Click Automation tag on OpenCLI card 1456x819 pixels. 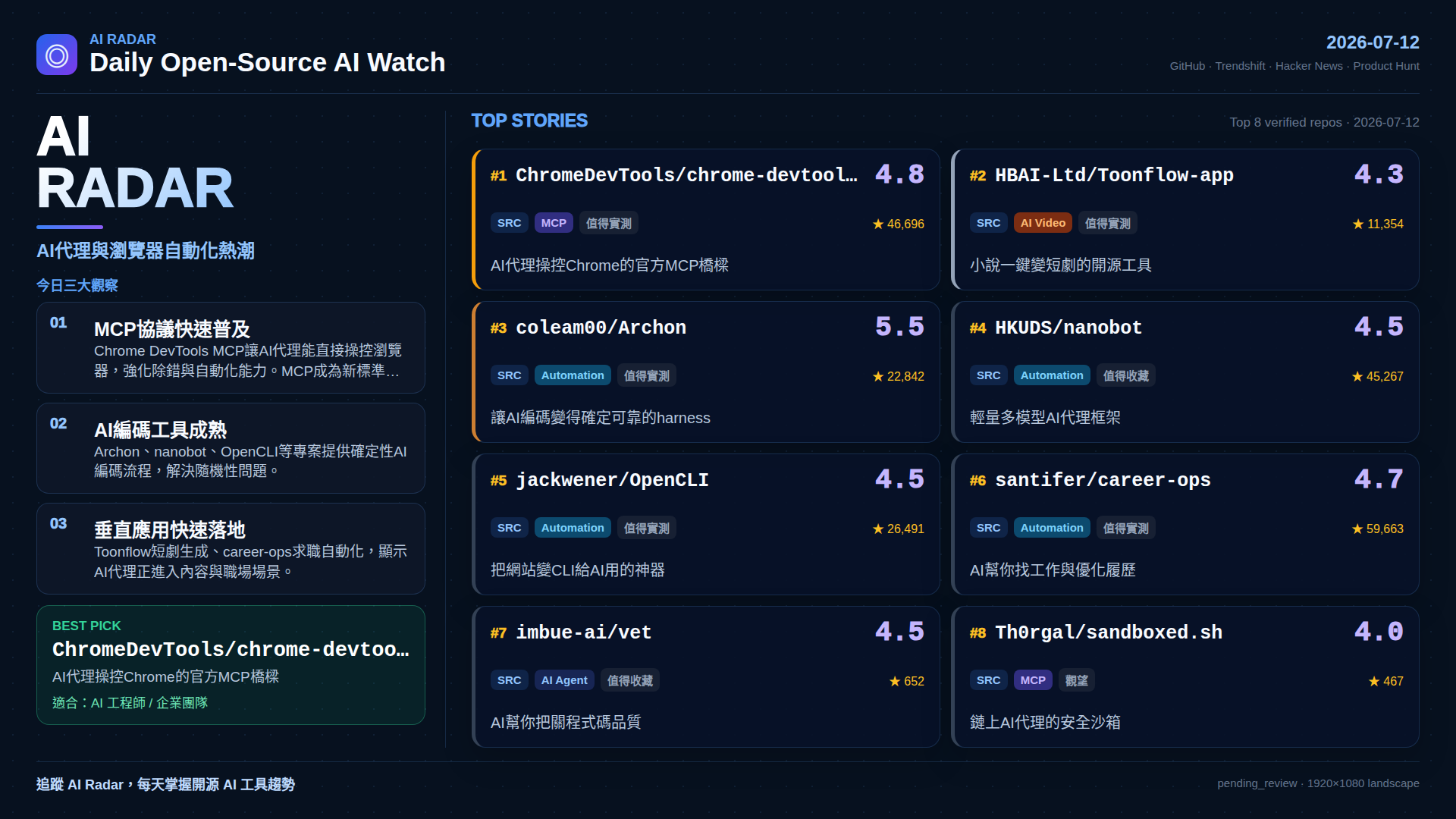(x=573, y=528)
